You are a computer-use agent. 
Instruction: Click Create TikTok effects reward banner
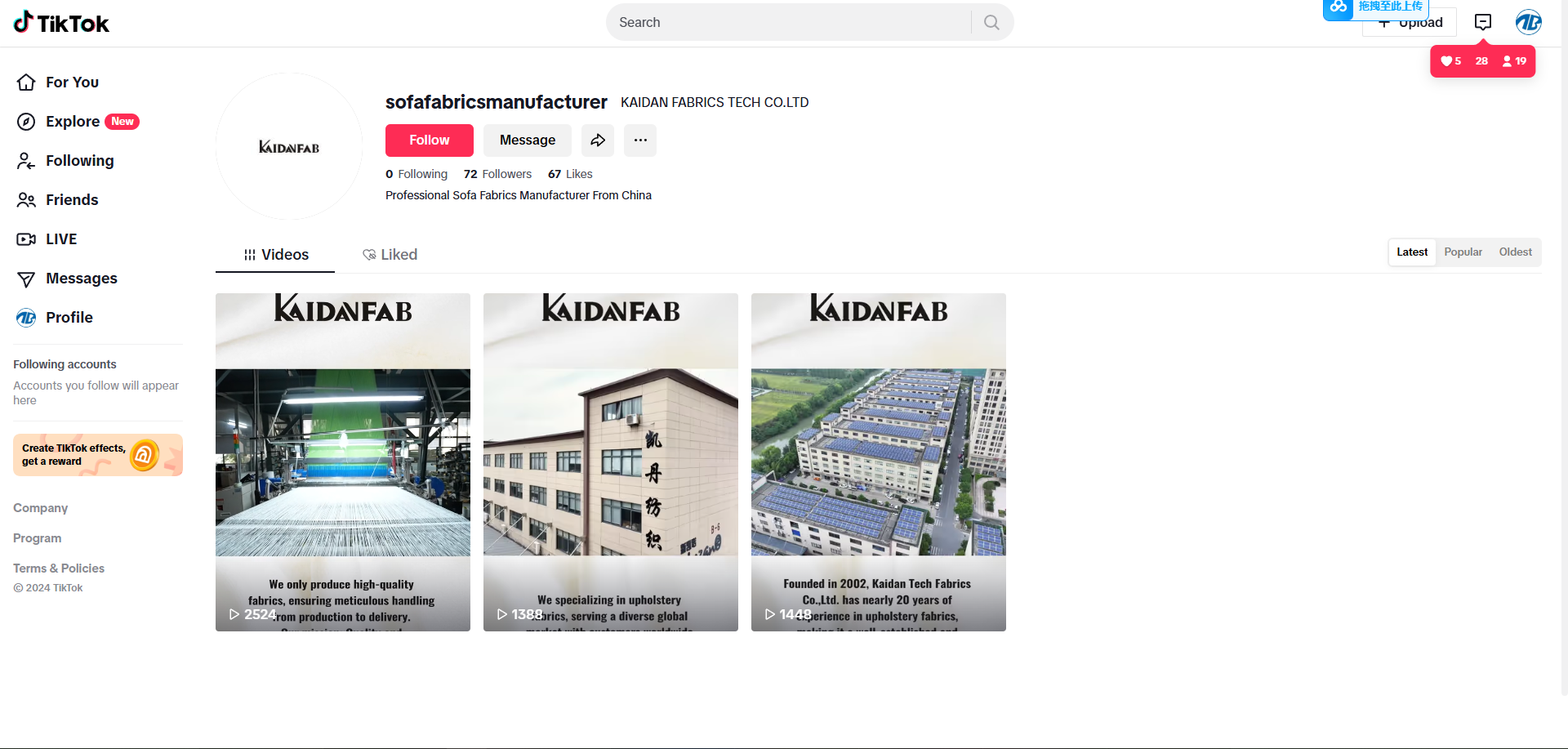(98, 455)
